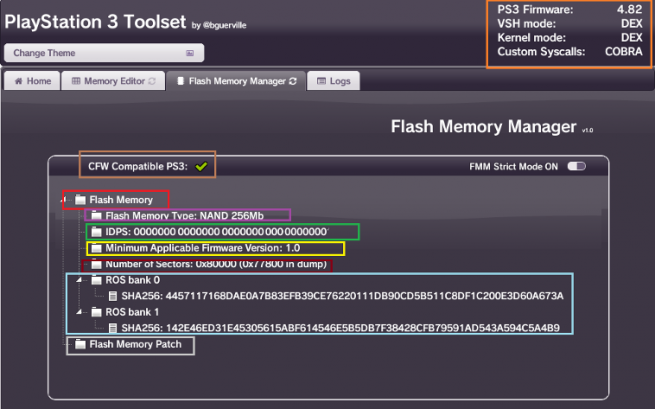Collapse the ROS bank 1 node
Image resolution: width=655 pixels, height=409 pixels.
80,312
